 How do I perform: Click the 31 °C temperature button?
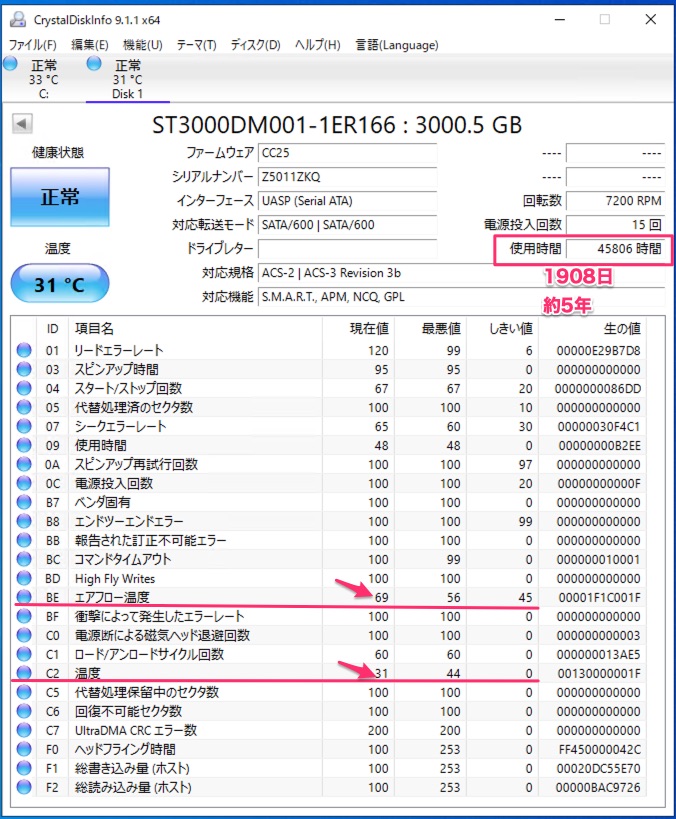coord(60,284)
